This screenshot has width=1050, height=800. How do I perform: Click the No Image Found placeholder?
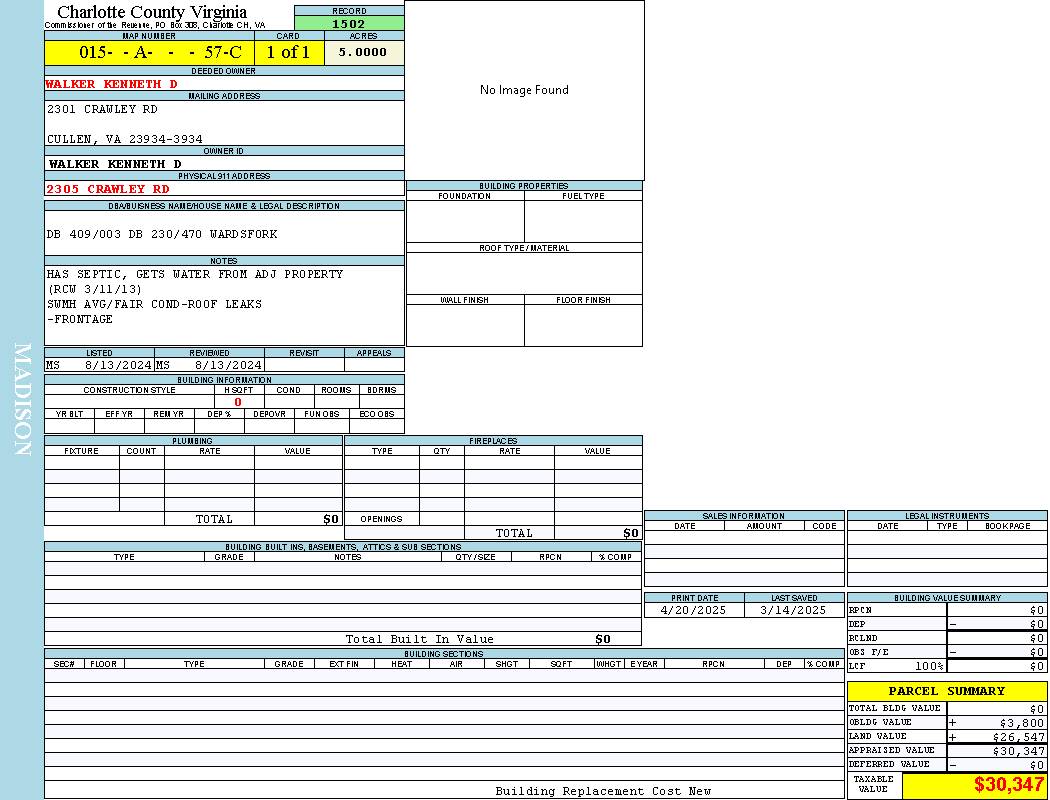(x=524, y=90)
